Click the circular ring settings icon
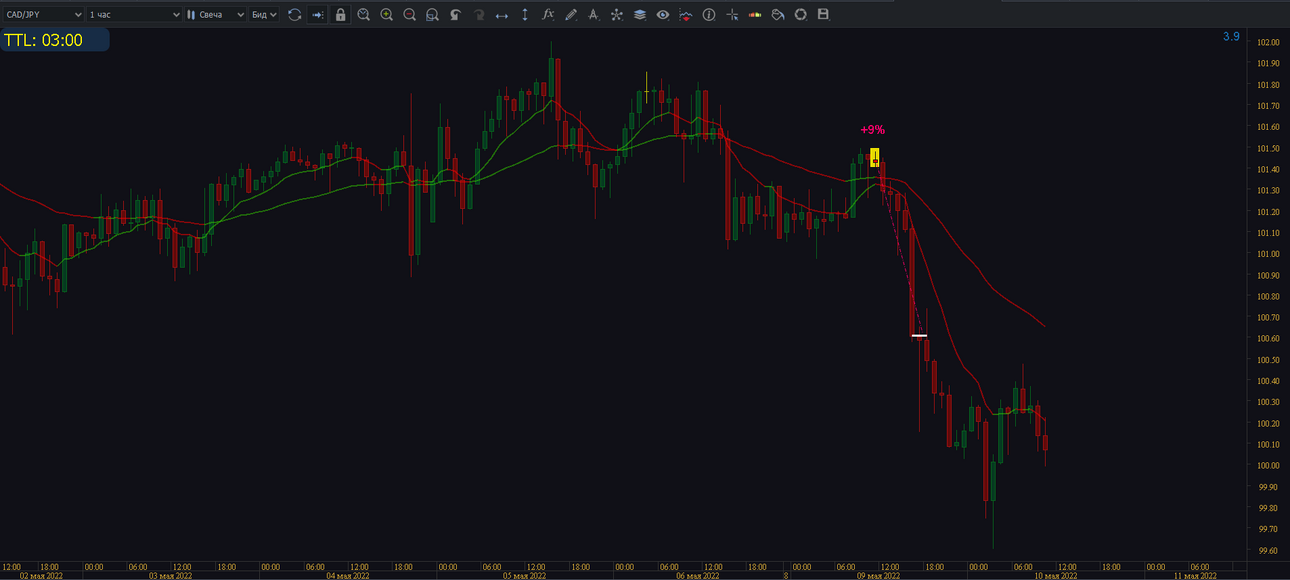Image resolution: width=1290 pixels, height=580 pixels. (801, 15)
